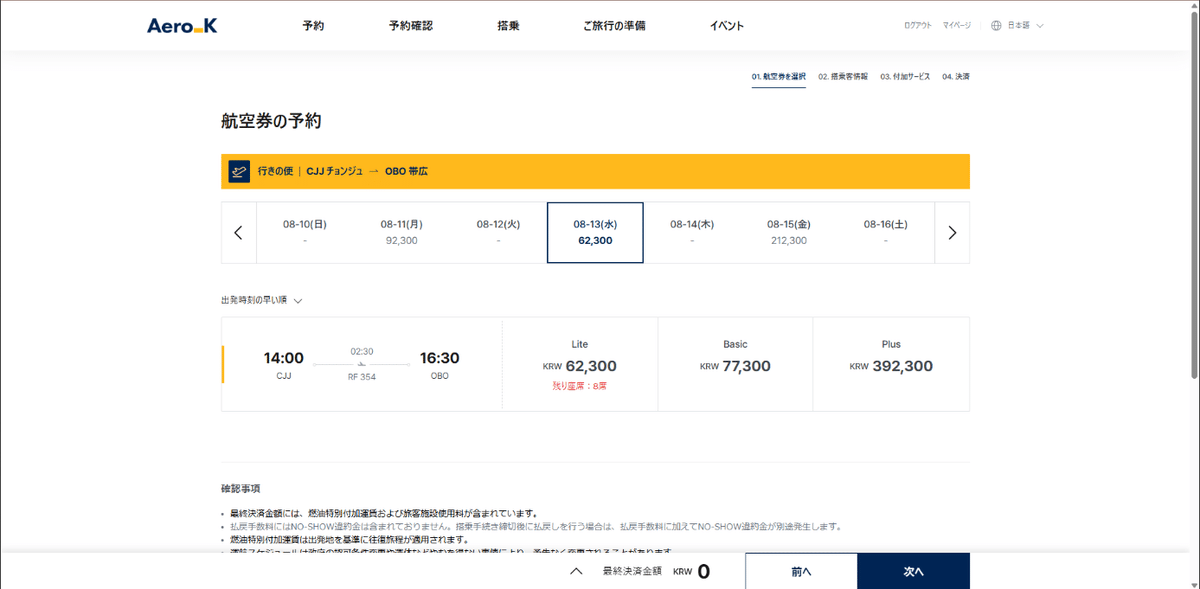Click the 航空券の予約 heading
Viewport: 1200px width, 589px height.
pyautogui.click(x=271, y=121)
